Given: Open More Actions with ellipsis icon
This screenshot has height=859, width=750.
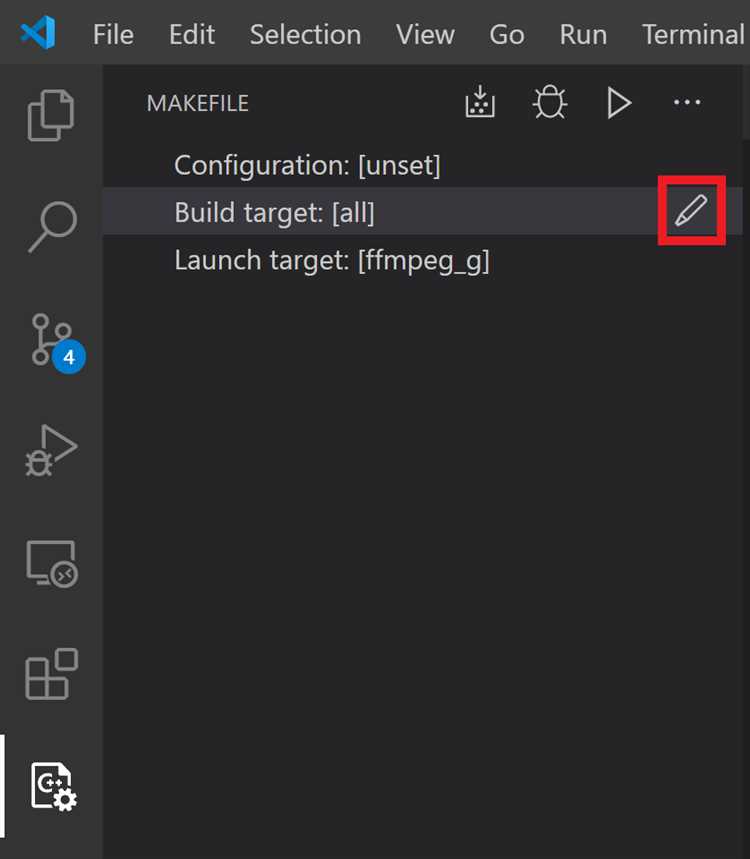Looking at the screenshot, I should click(x=687, y=102).
